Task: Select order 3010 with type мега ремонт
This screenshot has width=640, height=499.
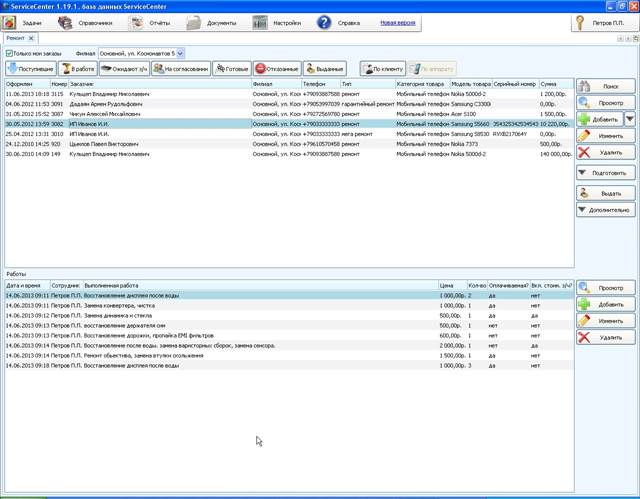Action: [289, 134]
